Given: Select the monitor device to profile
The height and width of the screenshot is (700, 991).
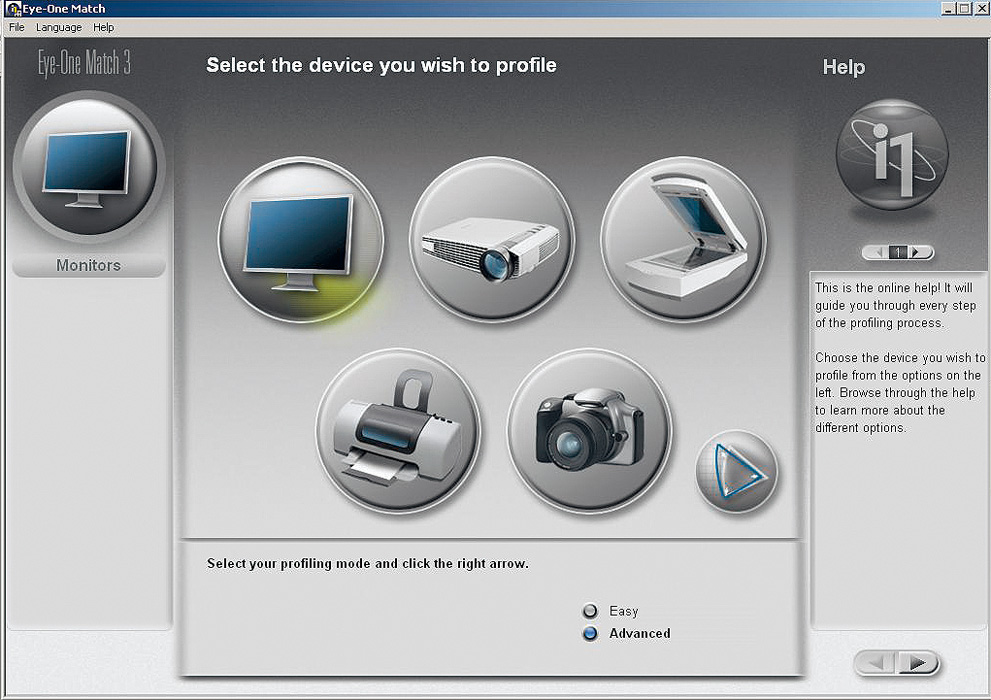Looking at the screenshot, I should [301, 240].
